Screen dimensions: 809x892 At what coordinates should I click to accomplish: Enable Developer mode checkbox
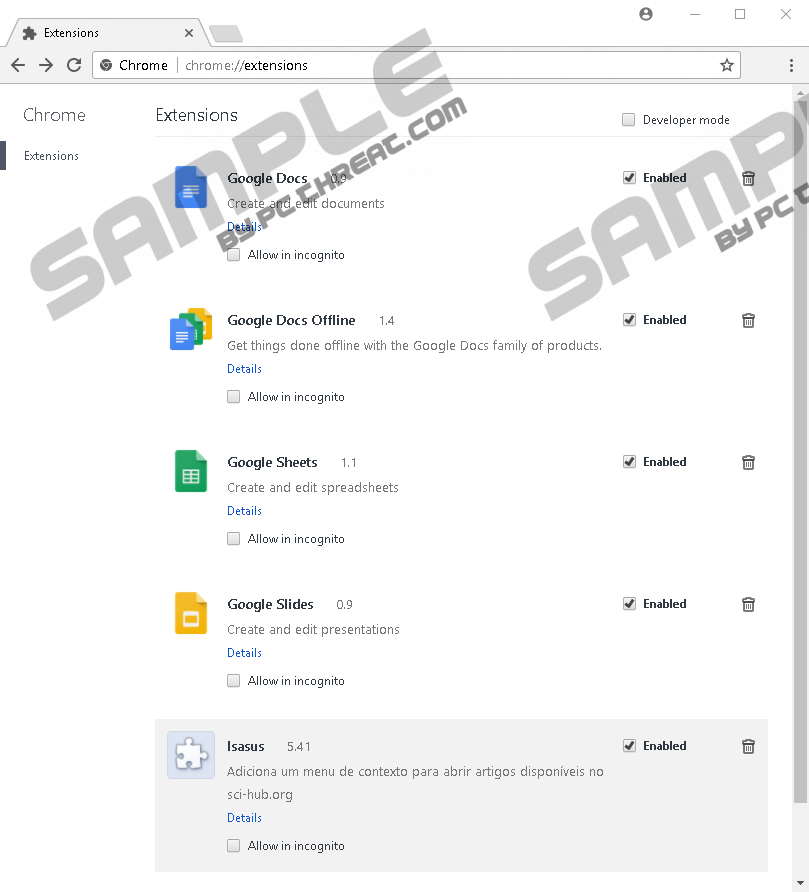click(x=629, y=120)
